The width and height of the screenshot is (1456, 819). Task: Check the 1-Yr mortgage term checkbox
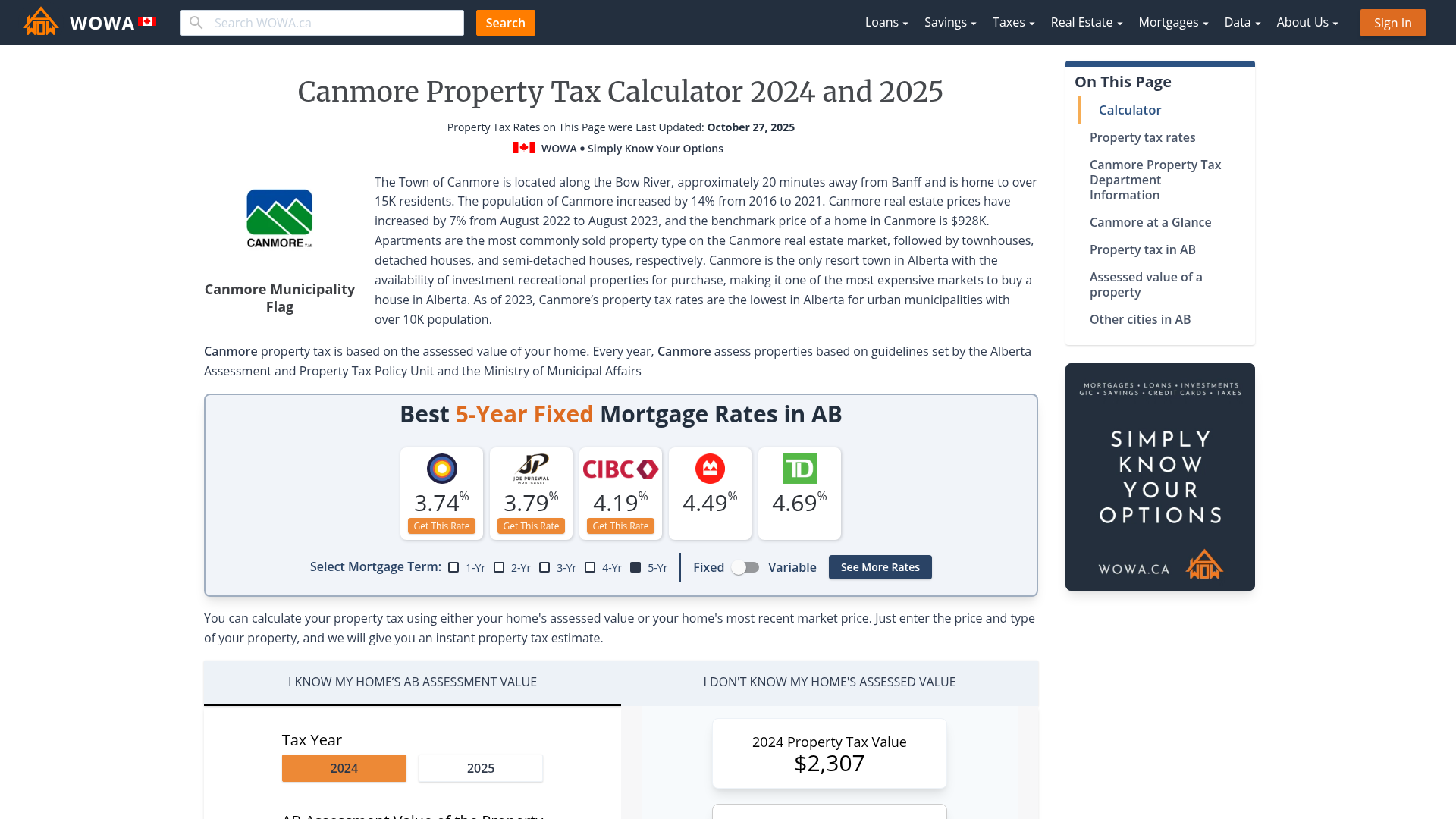tap(453, 567)
